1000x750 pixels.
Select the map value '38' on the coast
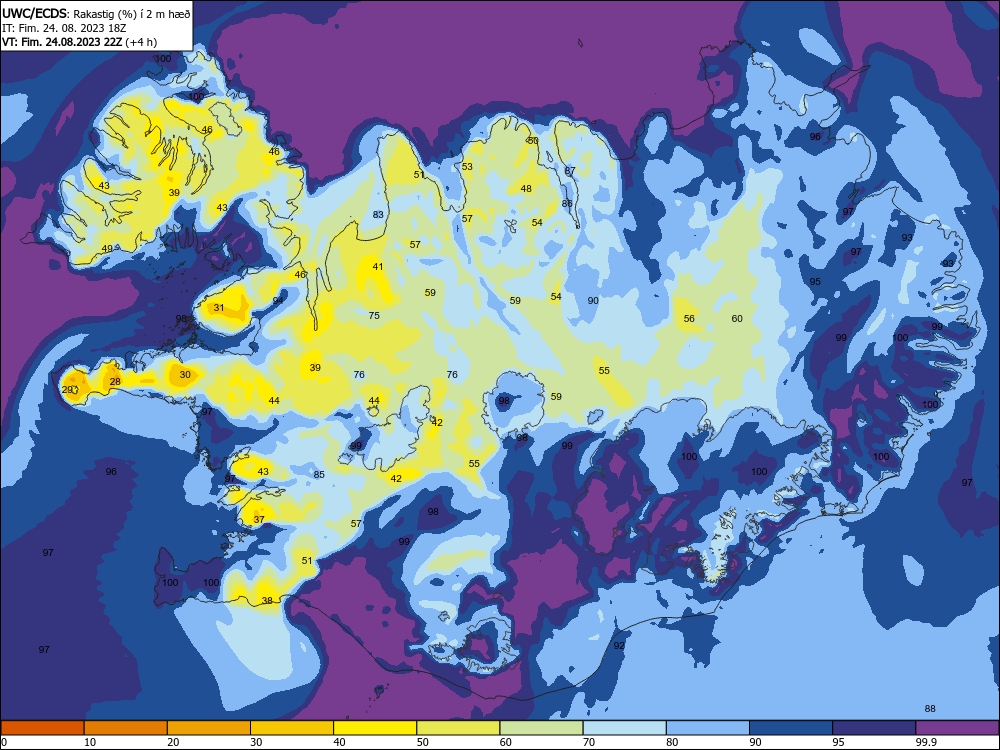267,601
